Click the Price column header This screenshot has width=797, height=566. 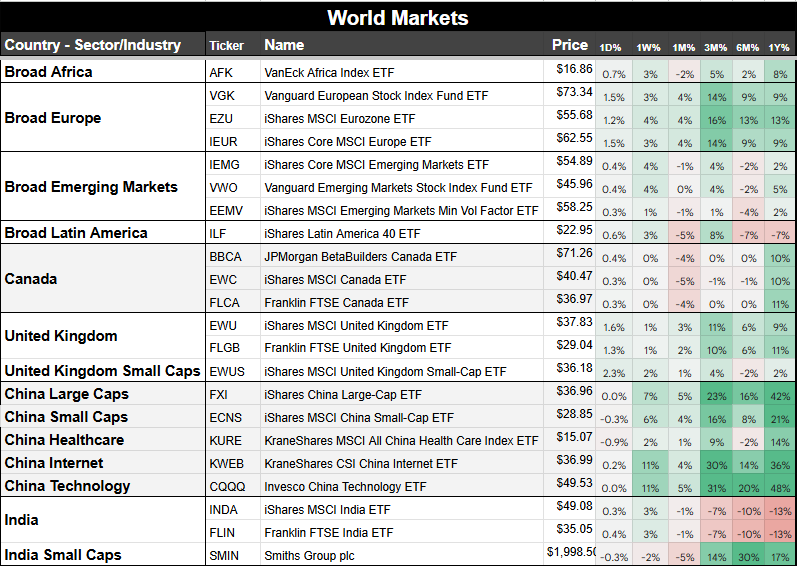coord(569,45)
